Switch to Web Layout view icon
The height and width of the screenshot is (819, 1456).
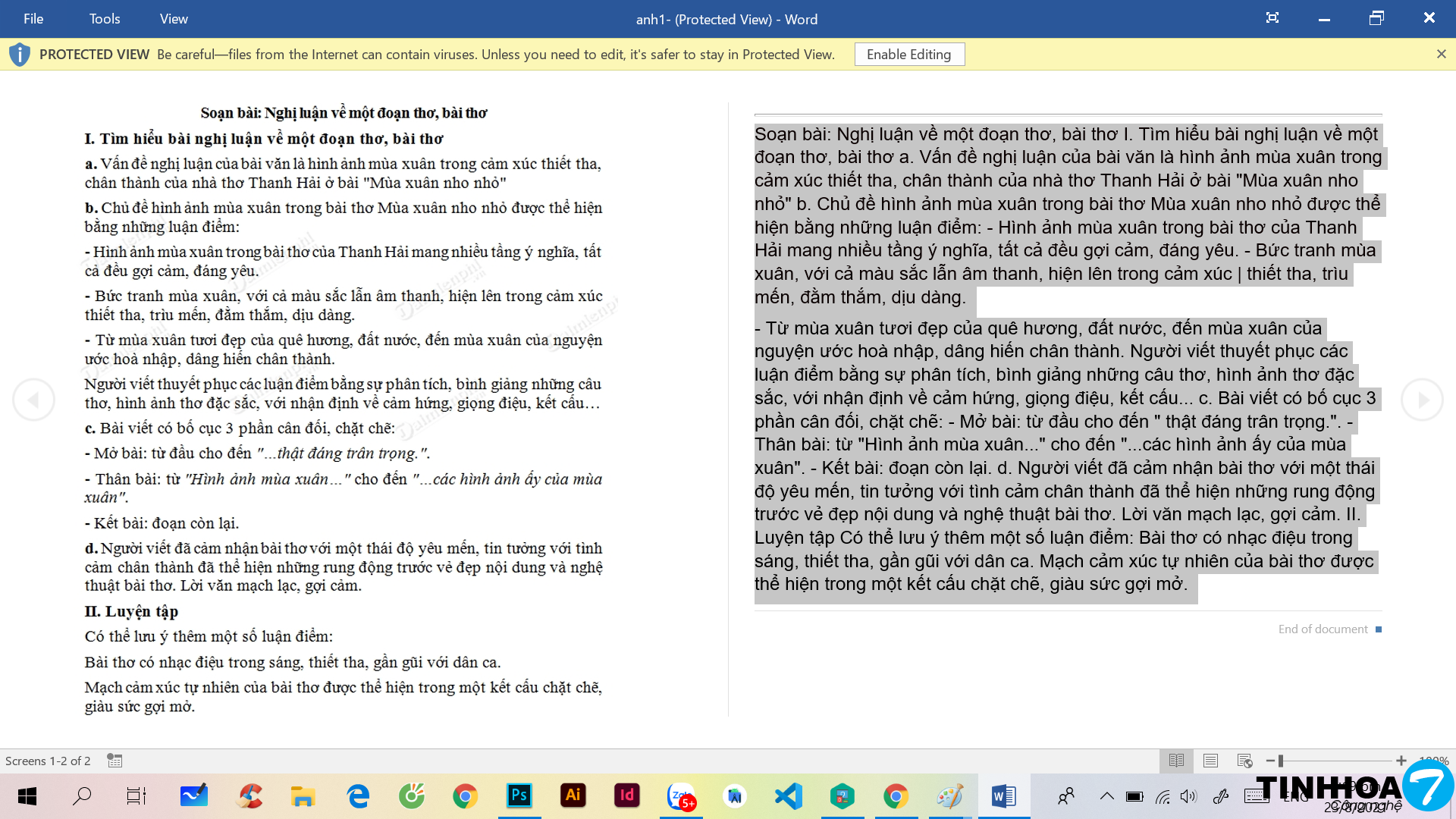(1244, 761)
